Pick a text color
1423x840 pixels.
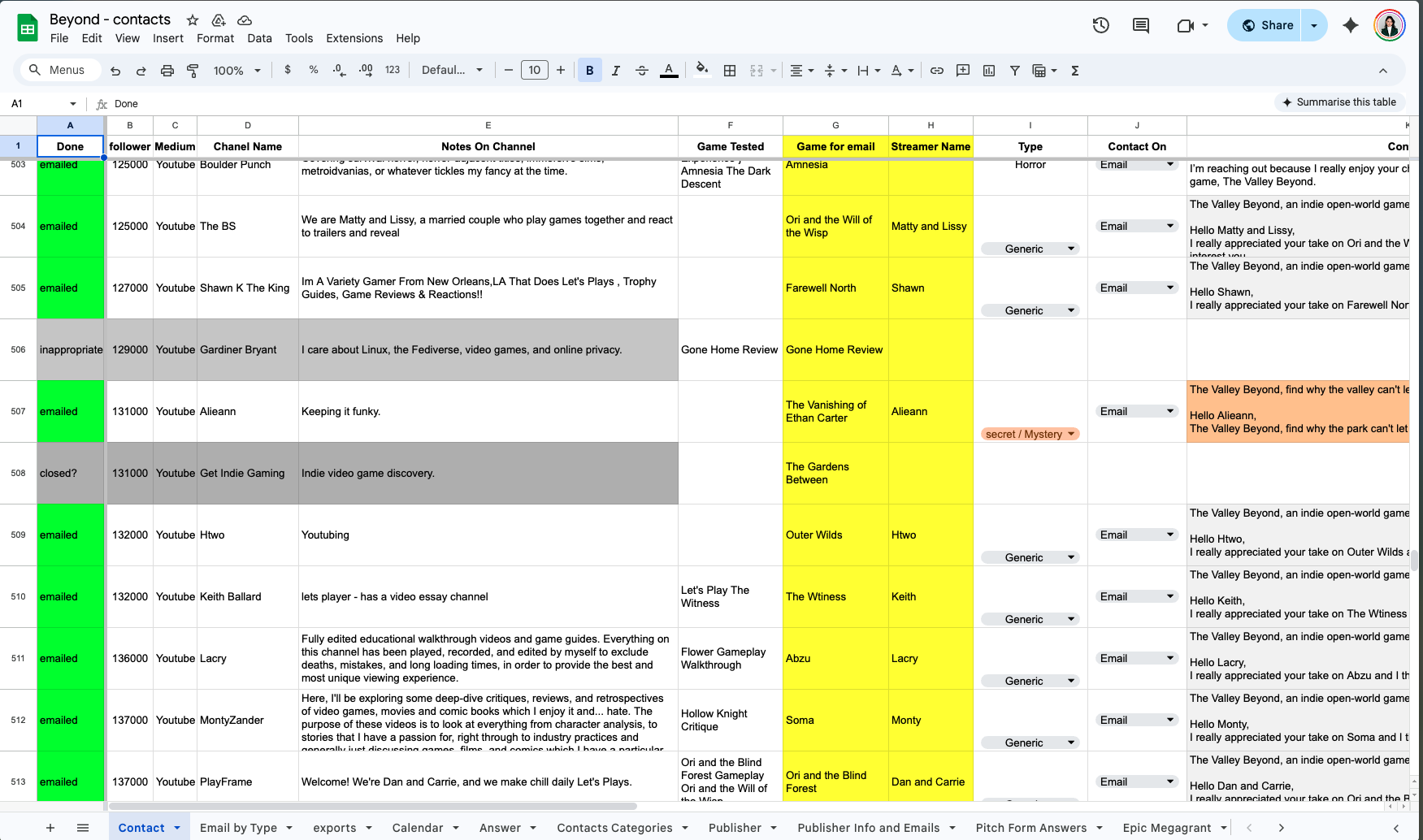click(669, 71)
